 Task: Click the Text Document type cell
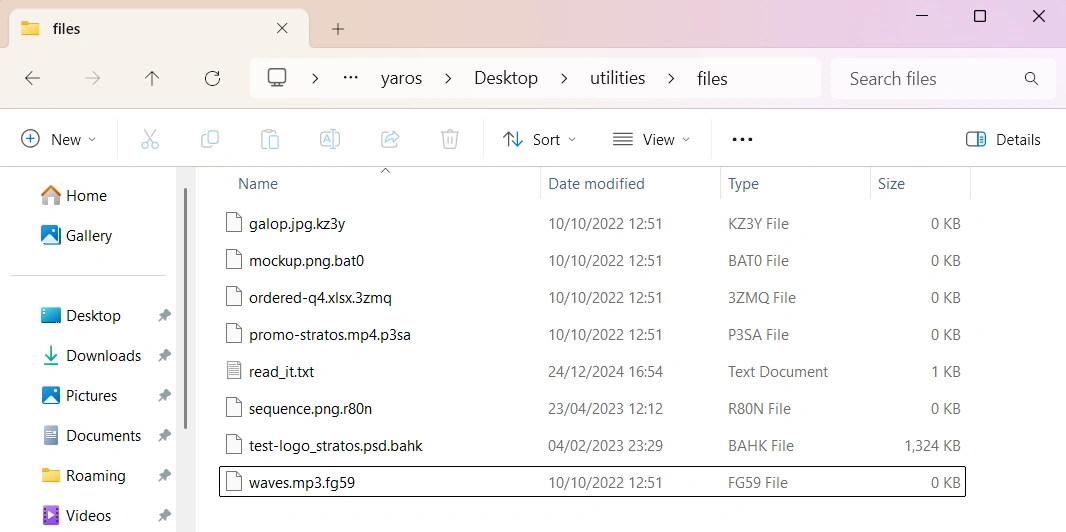(778, 372)
